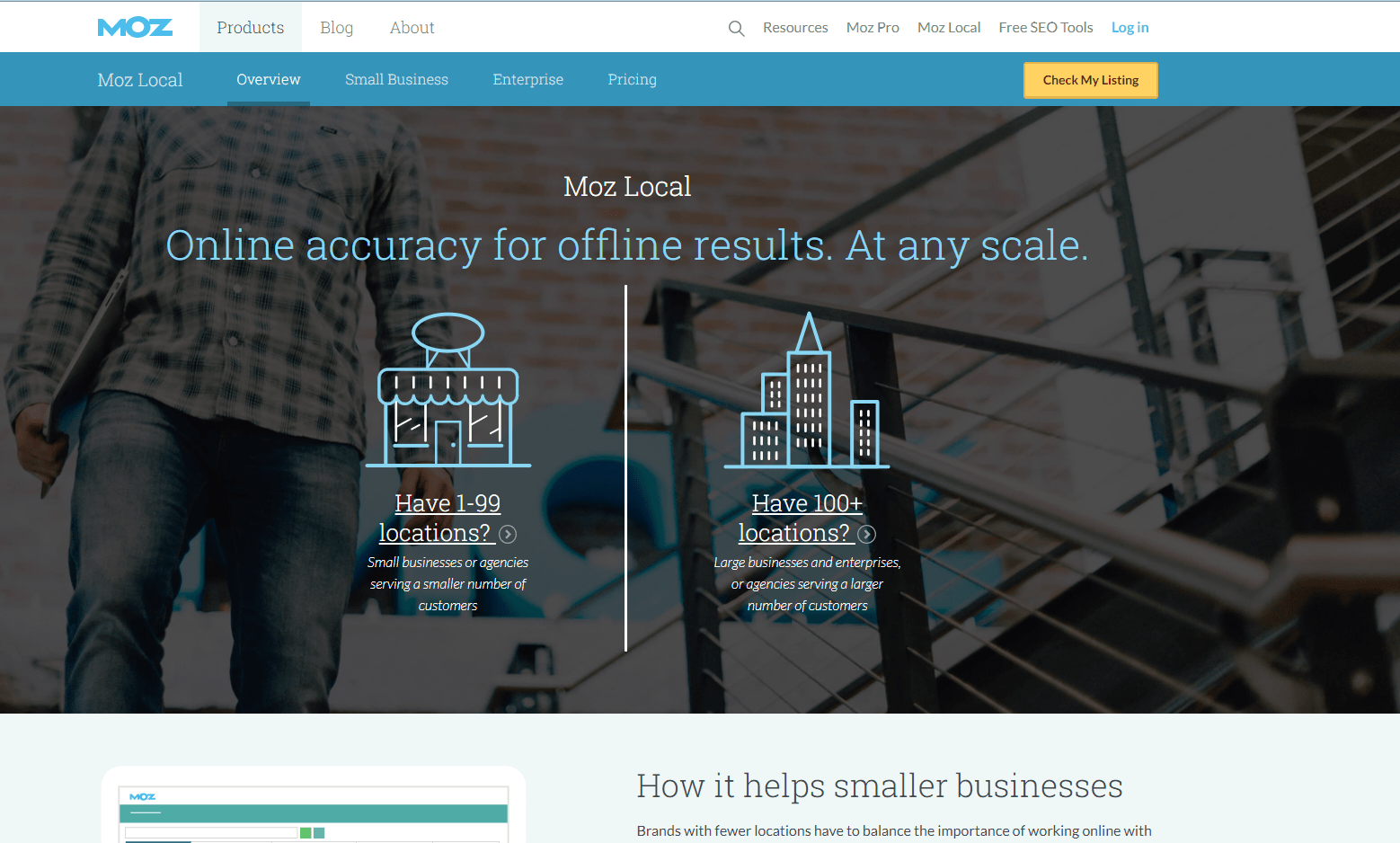Open the search magnifier icon
The image size is (1400, 843).
(736, 28)
